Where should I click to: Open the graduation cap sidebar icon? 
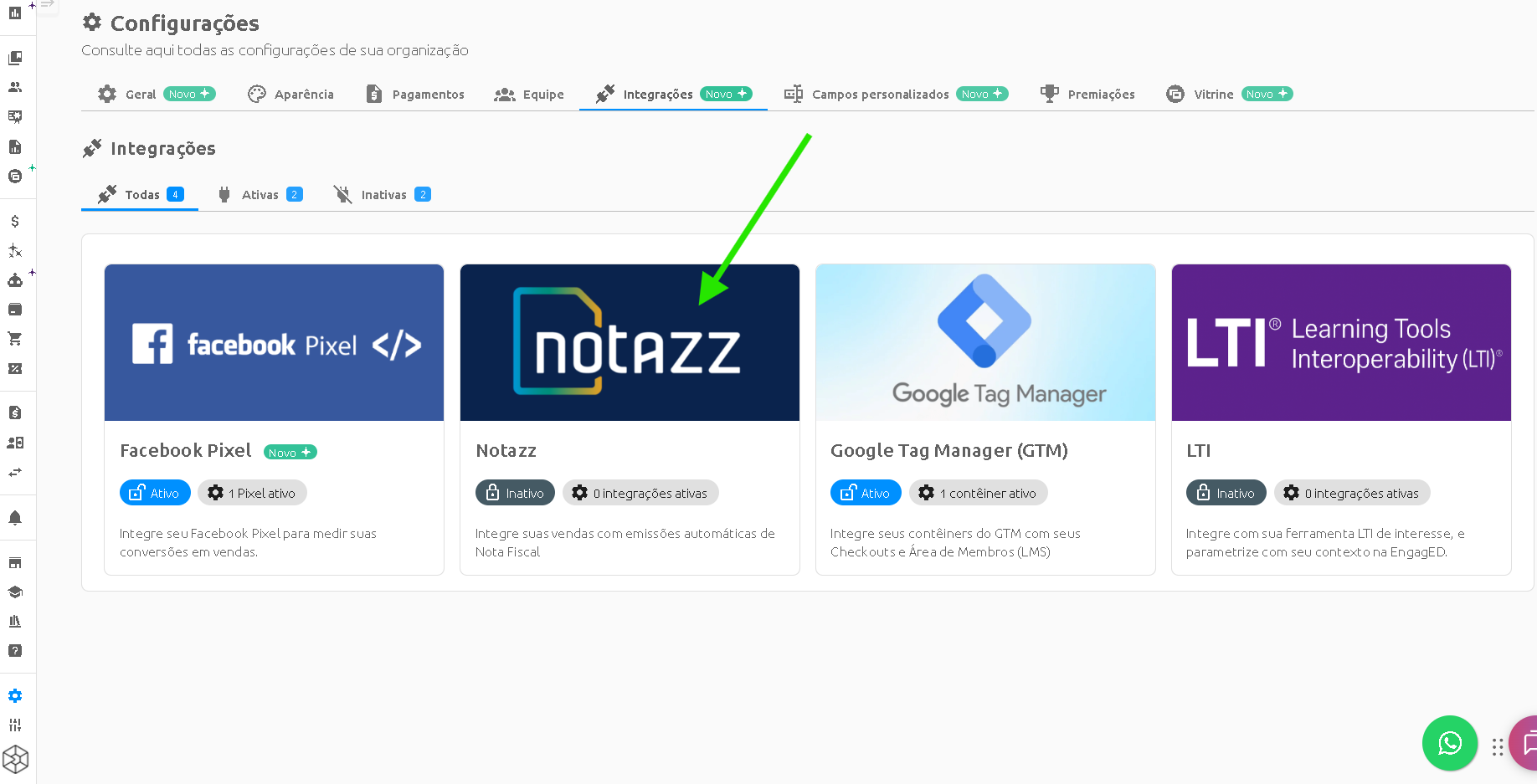coord(15,592)
